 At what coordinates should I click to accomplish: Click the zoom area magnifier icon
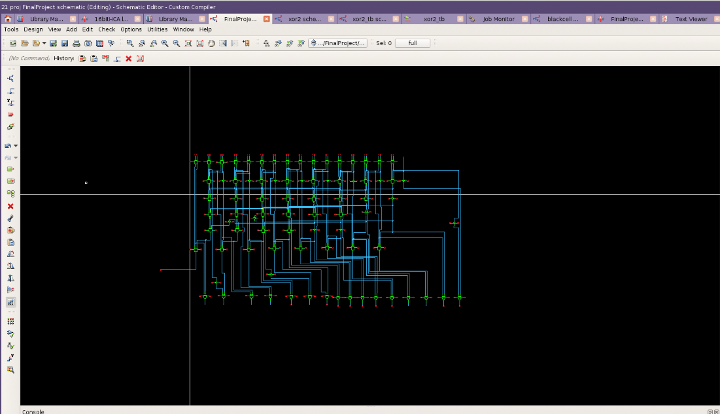pyautogui.click(x=130, y=43)
